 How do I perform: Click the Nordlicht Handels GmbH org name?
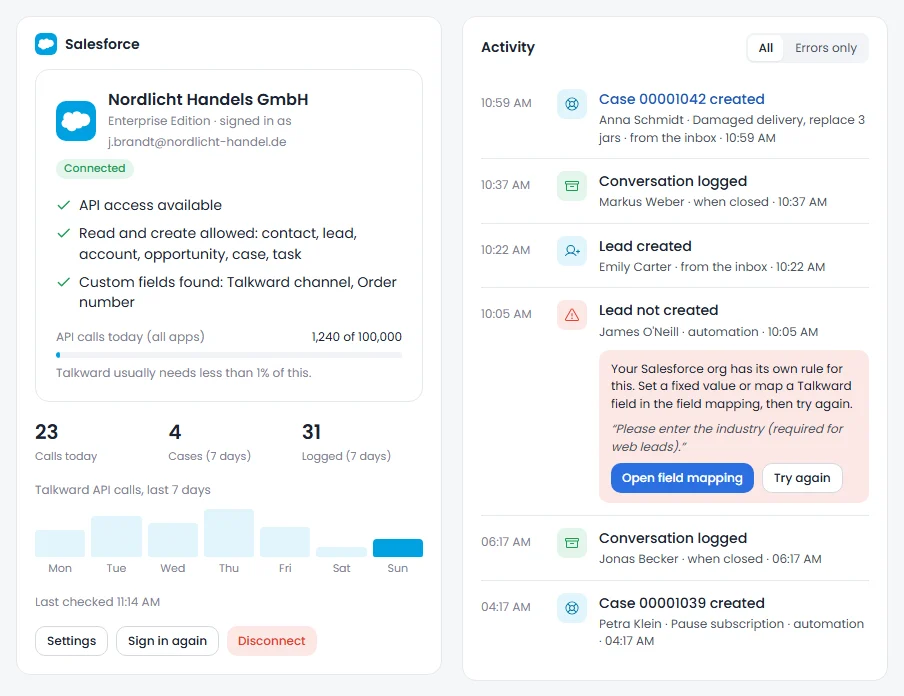click(208, 99)
